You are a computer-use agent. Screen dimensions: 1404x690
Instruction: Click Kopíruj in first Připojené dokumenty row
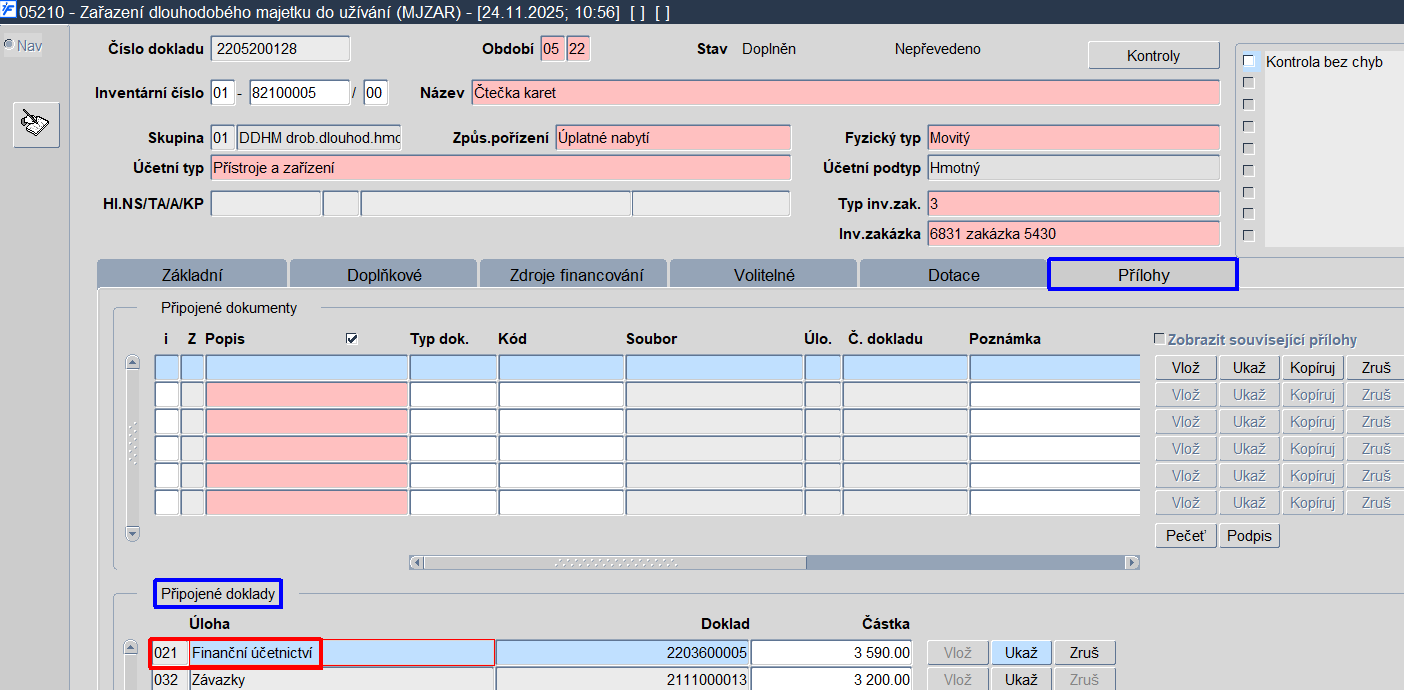point(1313,368)
